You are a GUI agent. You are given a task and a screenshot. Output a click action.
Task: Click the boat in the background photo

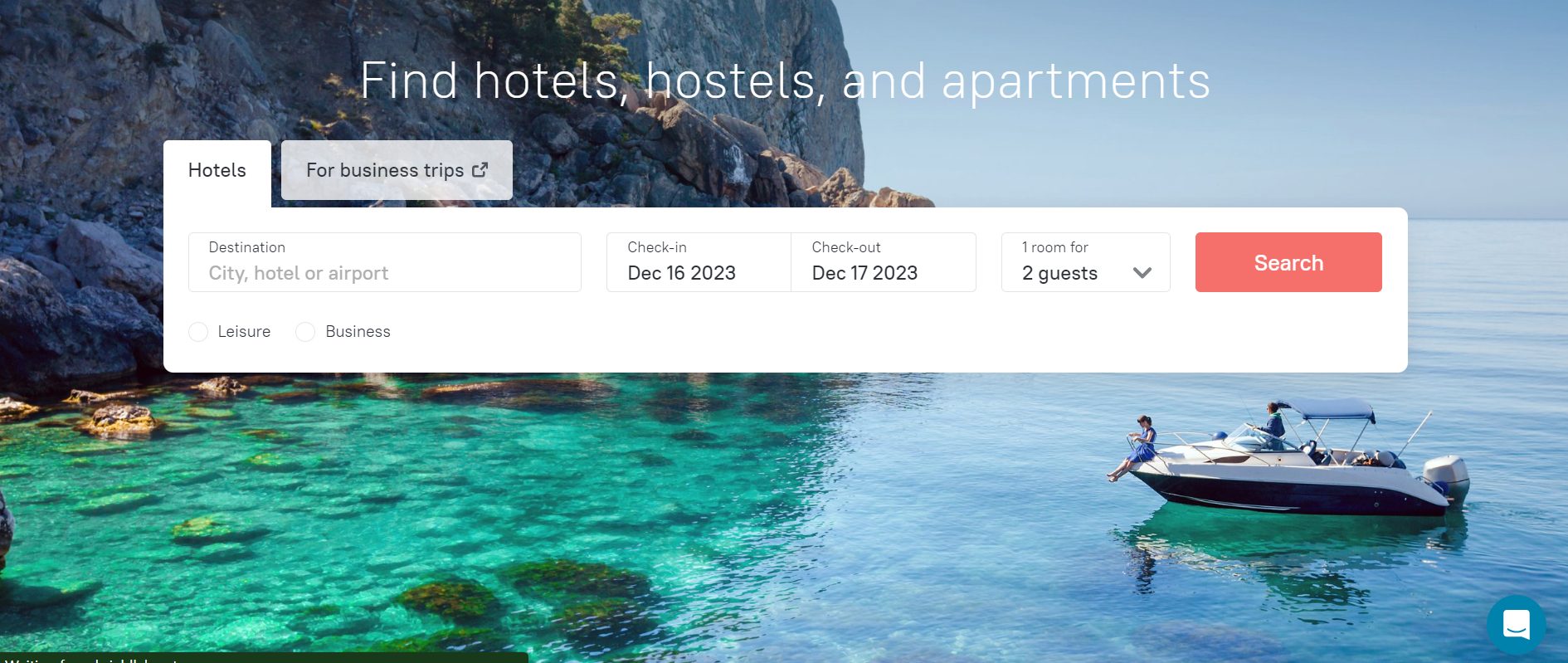(1288, 458)
